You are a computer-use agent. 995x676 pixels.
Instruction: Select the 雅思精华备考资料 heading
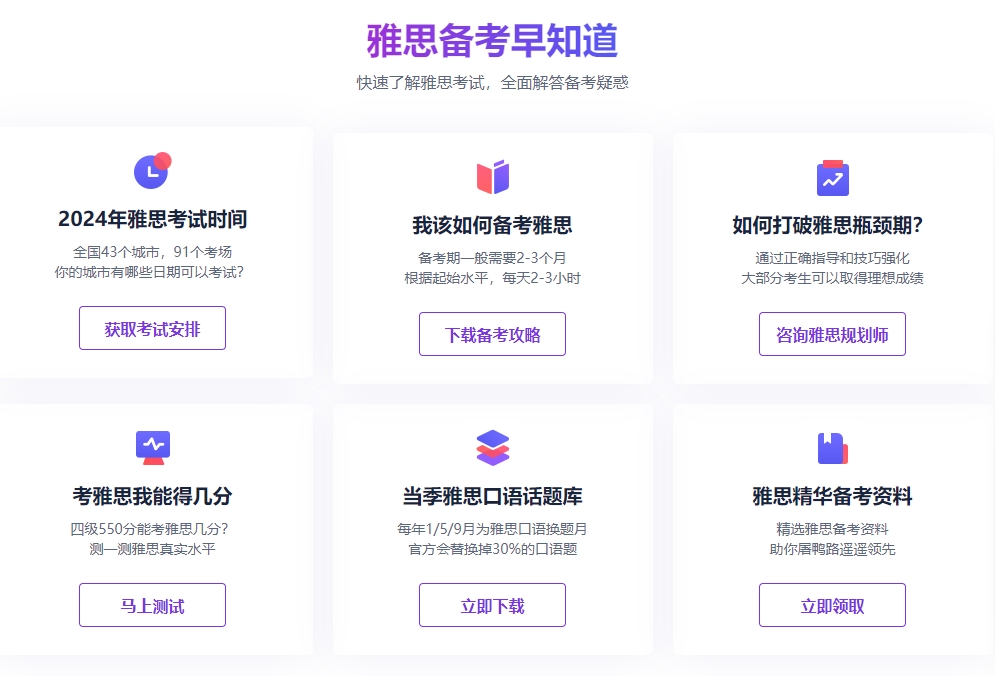click(833, 496)
